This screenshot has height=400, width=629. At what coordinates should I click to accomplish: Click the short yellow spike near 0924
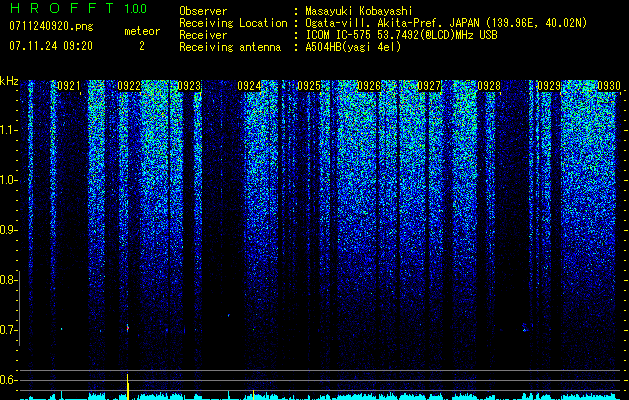254,395
